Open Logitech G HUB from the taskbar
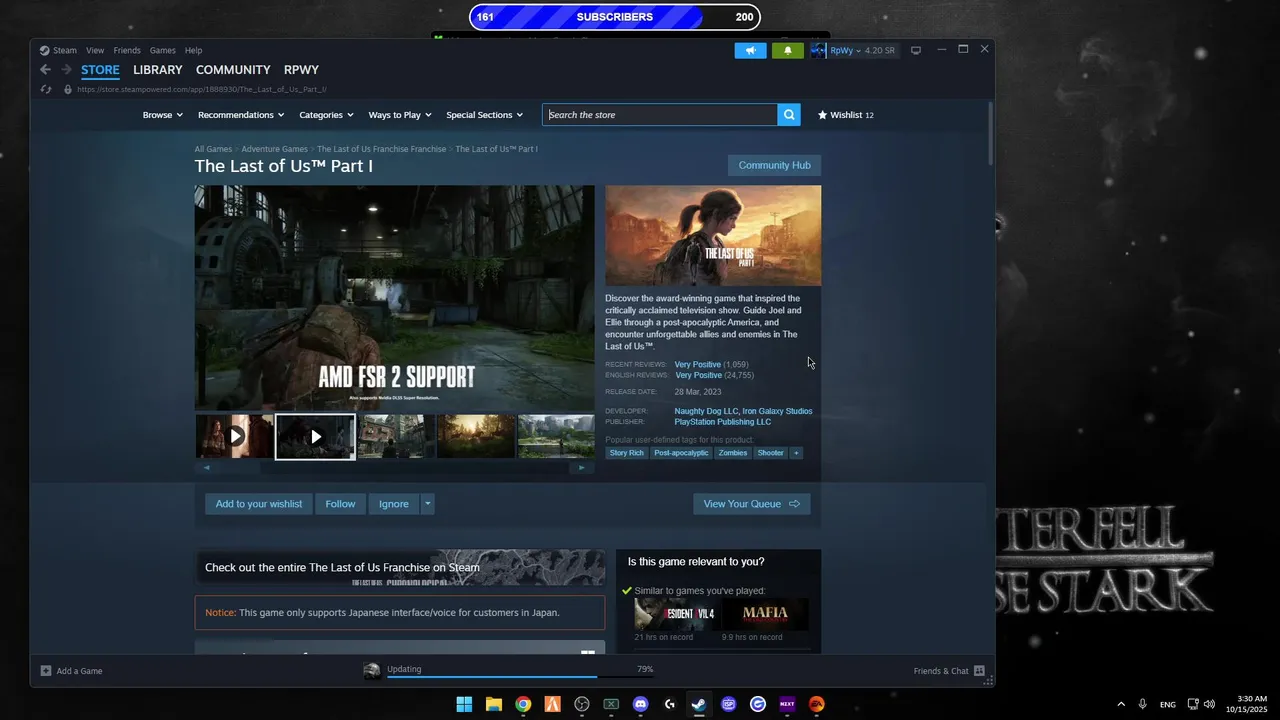The width and height of the screenshot is (1280, 720). pos(670,704)
